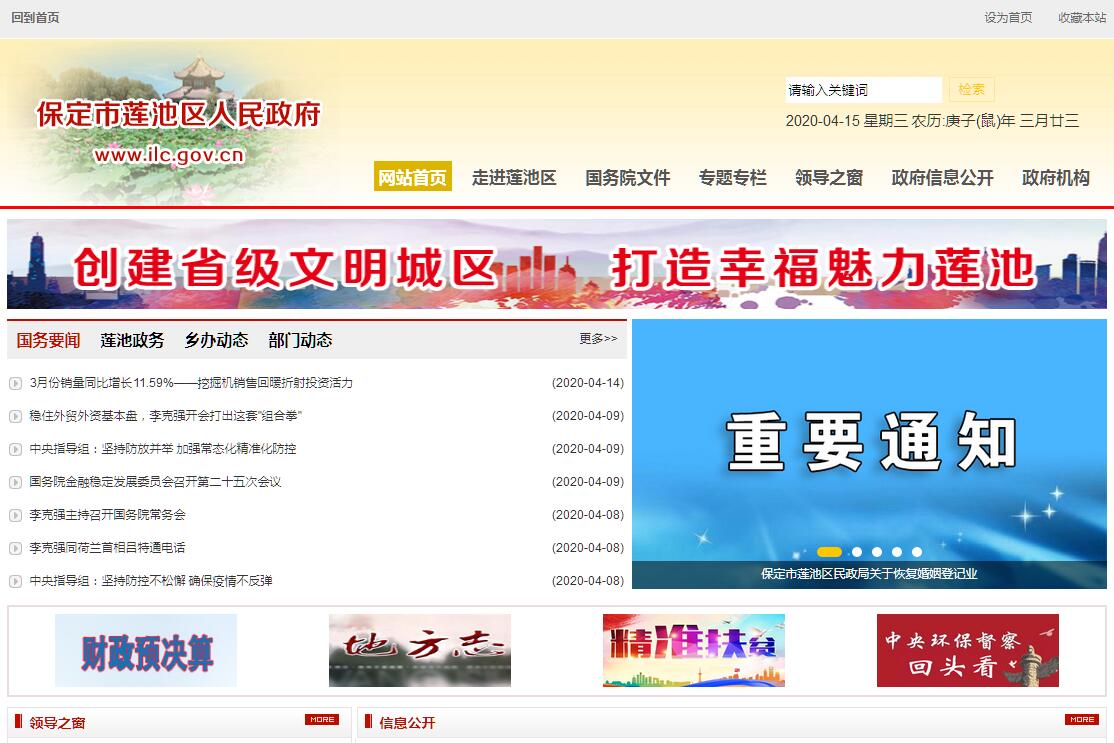Click the site logo 保定市莲池区人民政府
The width and height of the screenshot is (1114, 743).
pyautogui.click(x=178, y=115)
